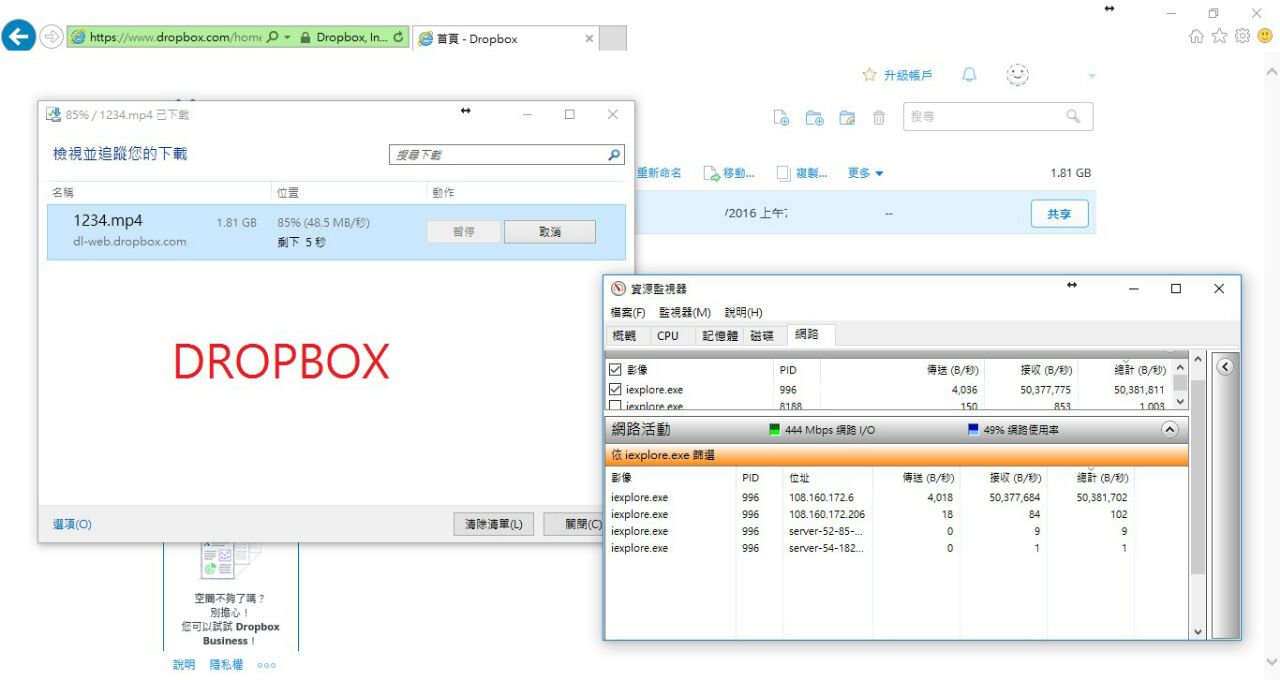1280x680 pixels.
Task: Open 說明(H) menu in Resource Monitor
Action: (743, 313)
